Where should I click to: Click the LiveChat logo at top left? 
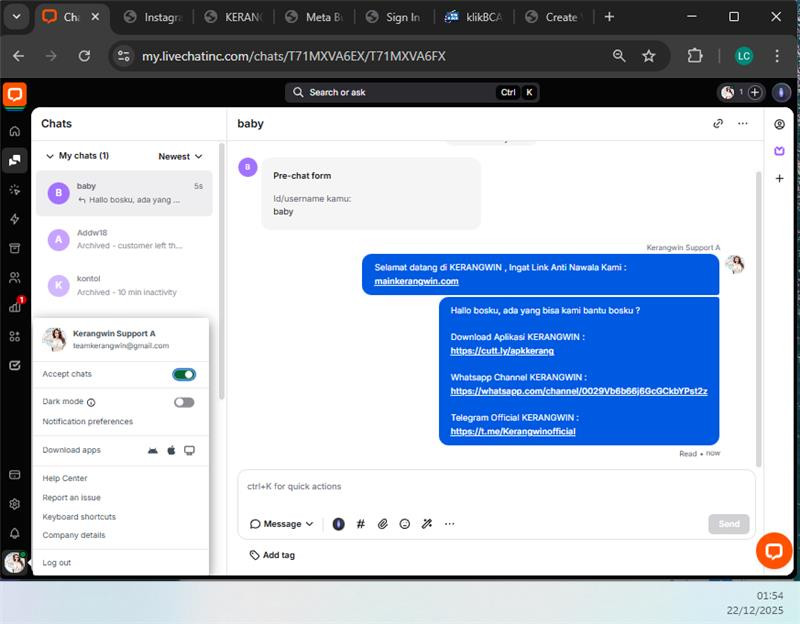(15, 94)
